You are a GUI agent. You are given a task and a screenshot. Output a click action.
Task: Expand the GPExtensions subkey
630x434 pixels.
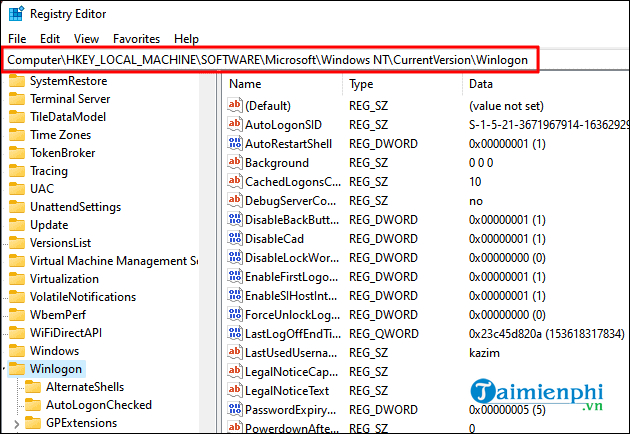pos(16,424)
